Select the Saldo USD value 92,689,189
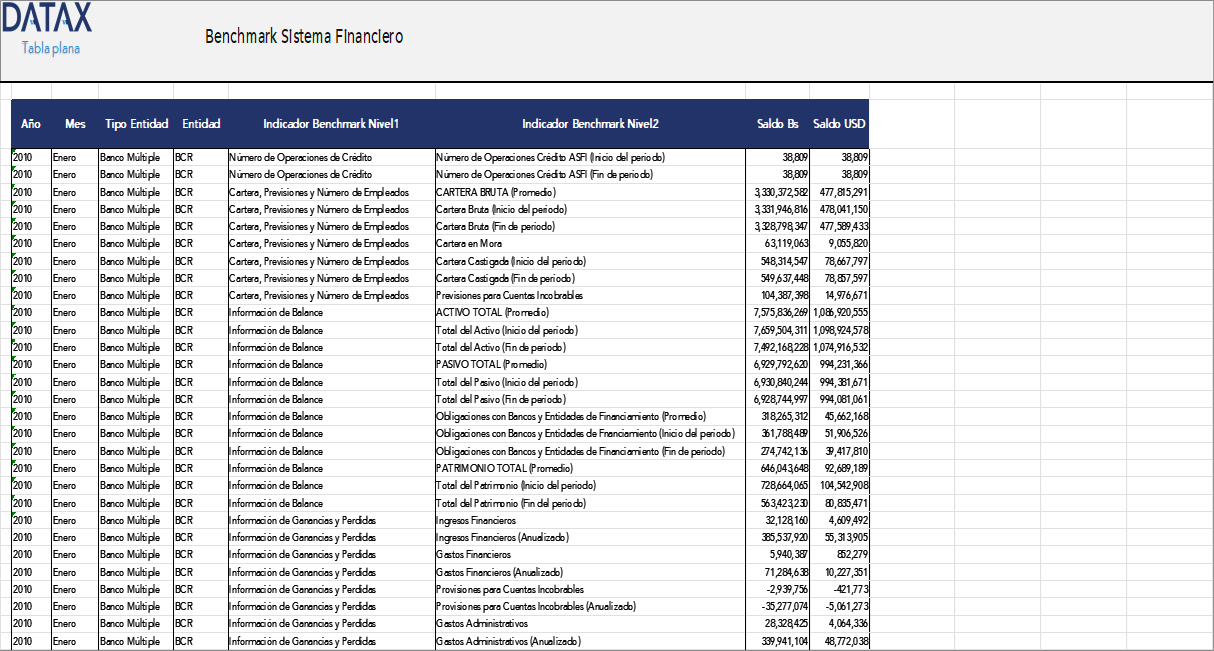Screen dimensions: 1214x651 [x=839, y=468]
